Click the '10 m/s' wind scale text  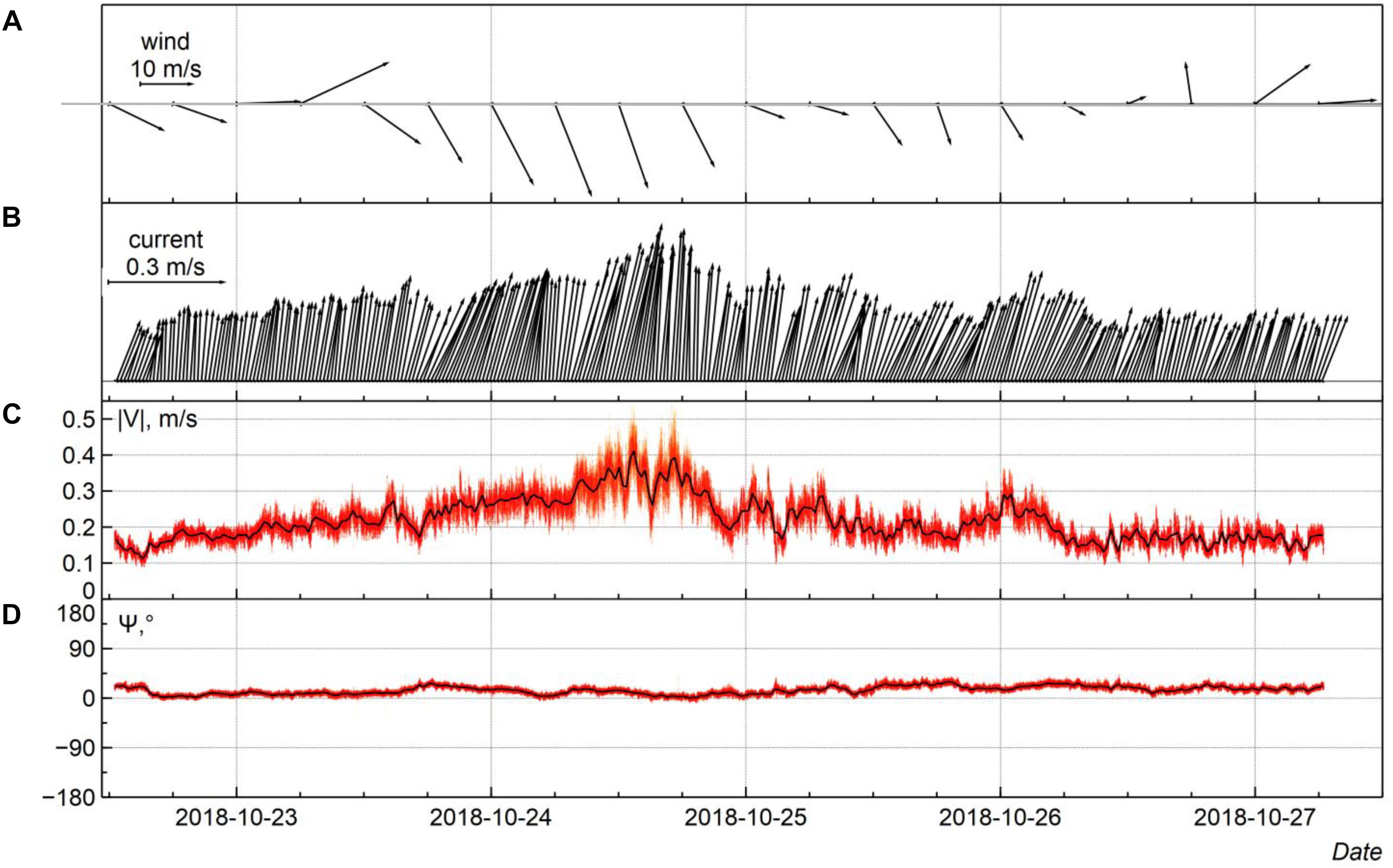[166, 69]
